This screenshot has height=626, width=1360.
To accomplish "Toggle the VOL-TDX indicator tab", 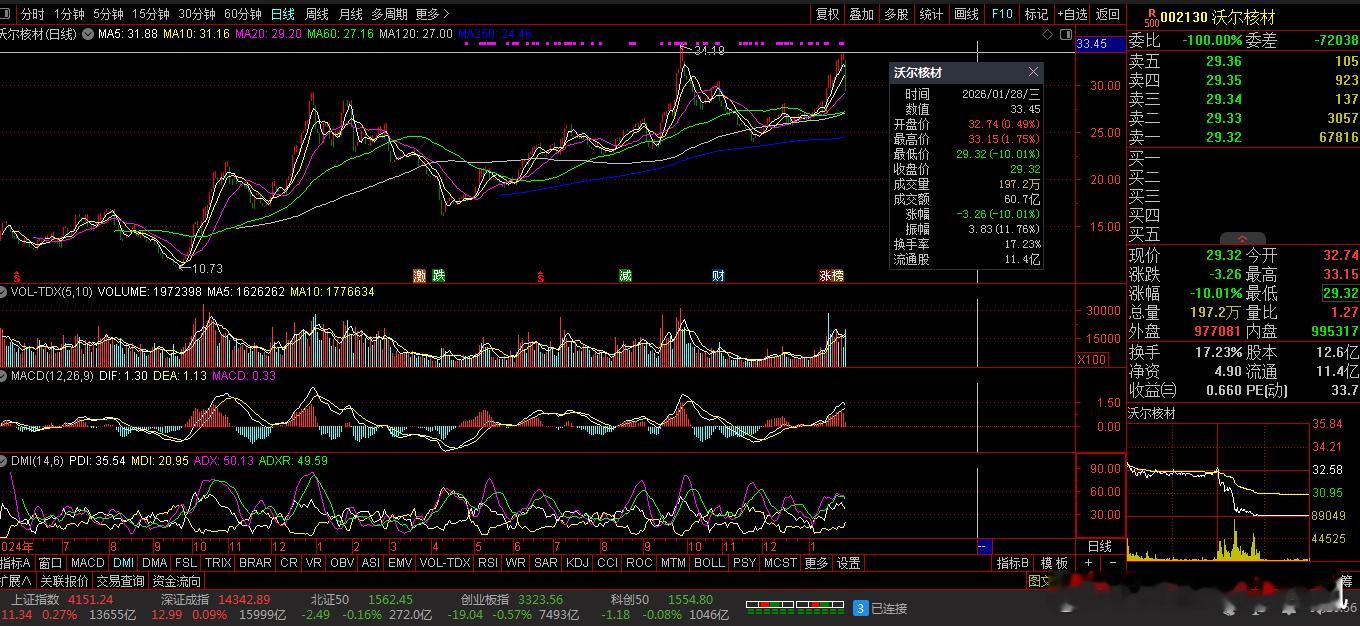I will (444, 563).
